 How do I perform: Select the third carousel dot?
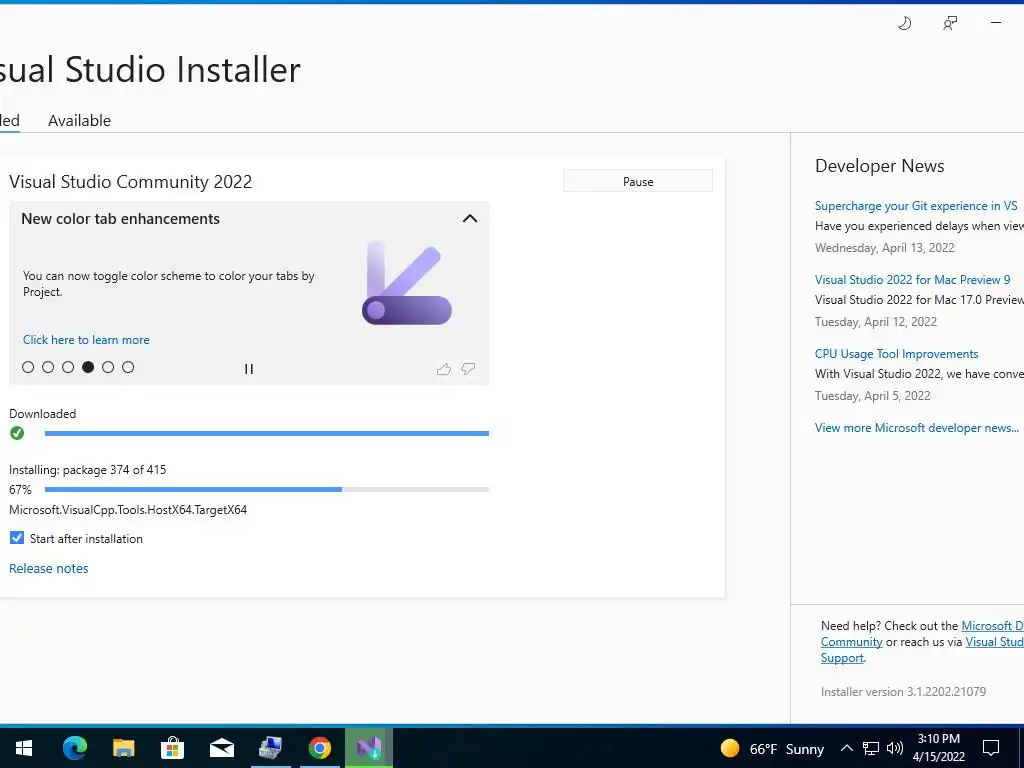68,367
